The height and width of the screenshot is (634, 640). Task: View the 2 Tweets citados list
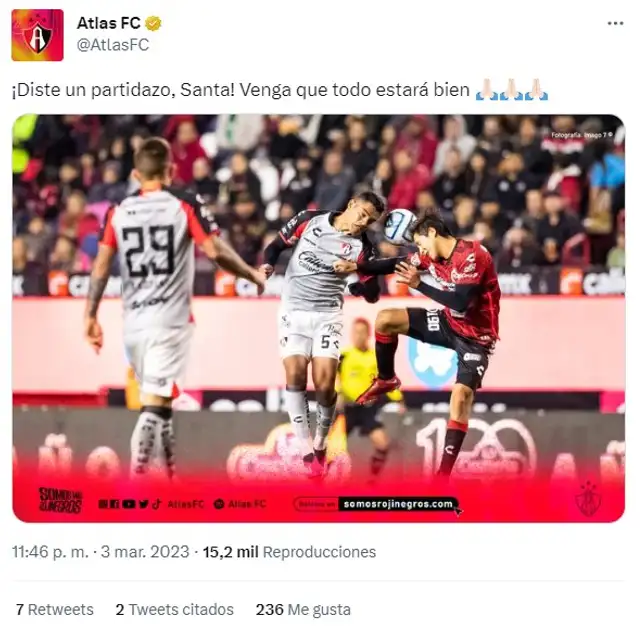175,610
